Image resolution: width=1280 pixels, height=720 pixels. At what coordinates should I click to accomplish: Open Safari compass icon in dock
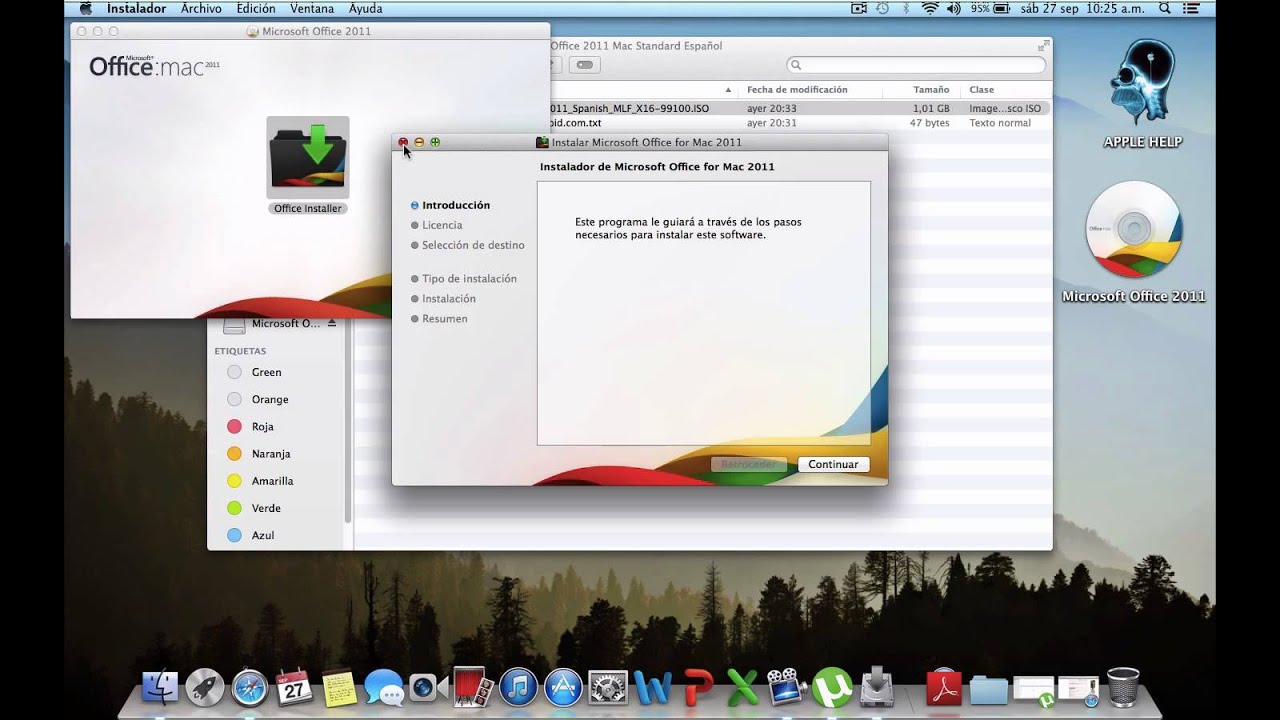tap(250, 687)
